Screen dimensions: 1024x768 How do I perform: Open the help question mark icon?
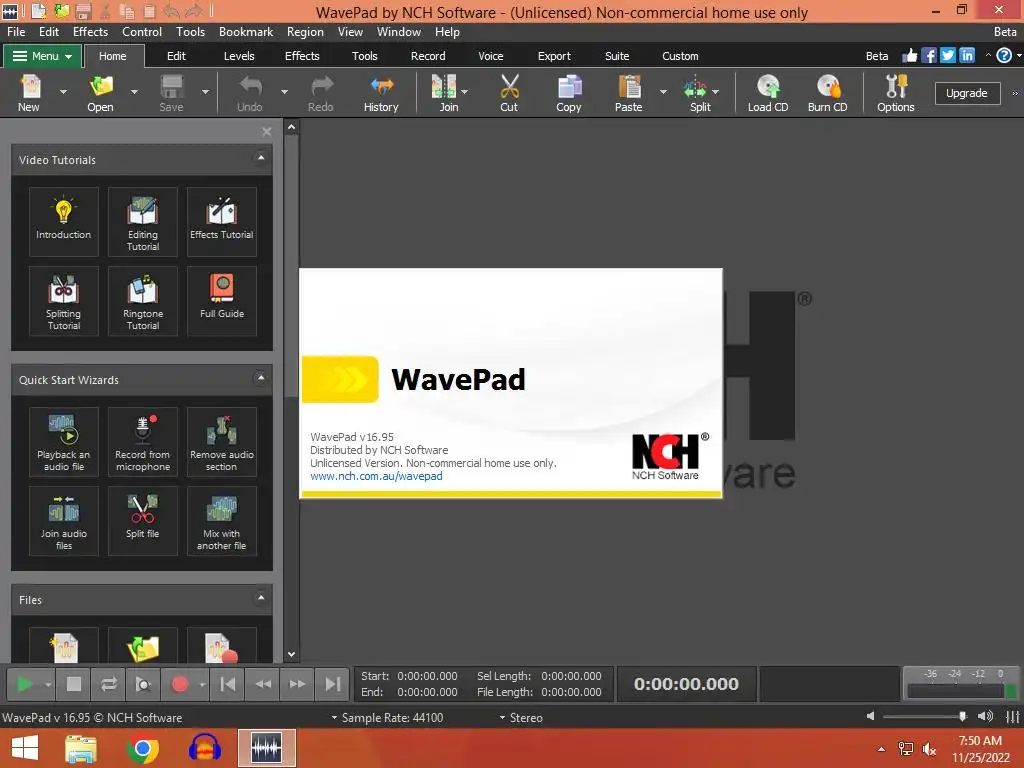(x=1004, y=56)
